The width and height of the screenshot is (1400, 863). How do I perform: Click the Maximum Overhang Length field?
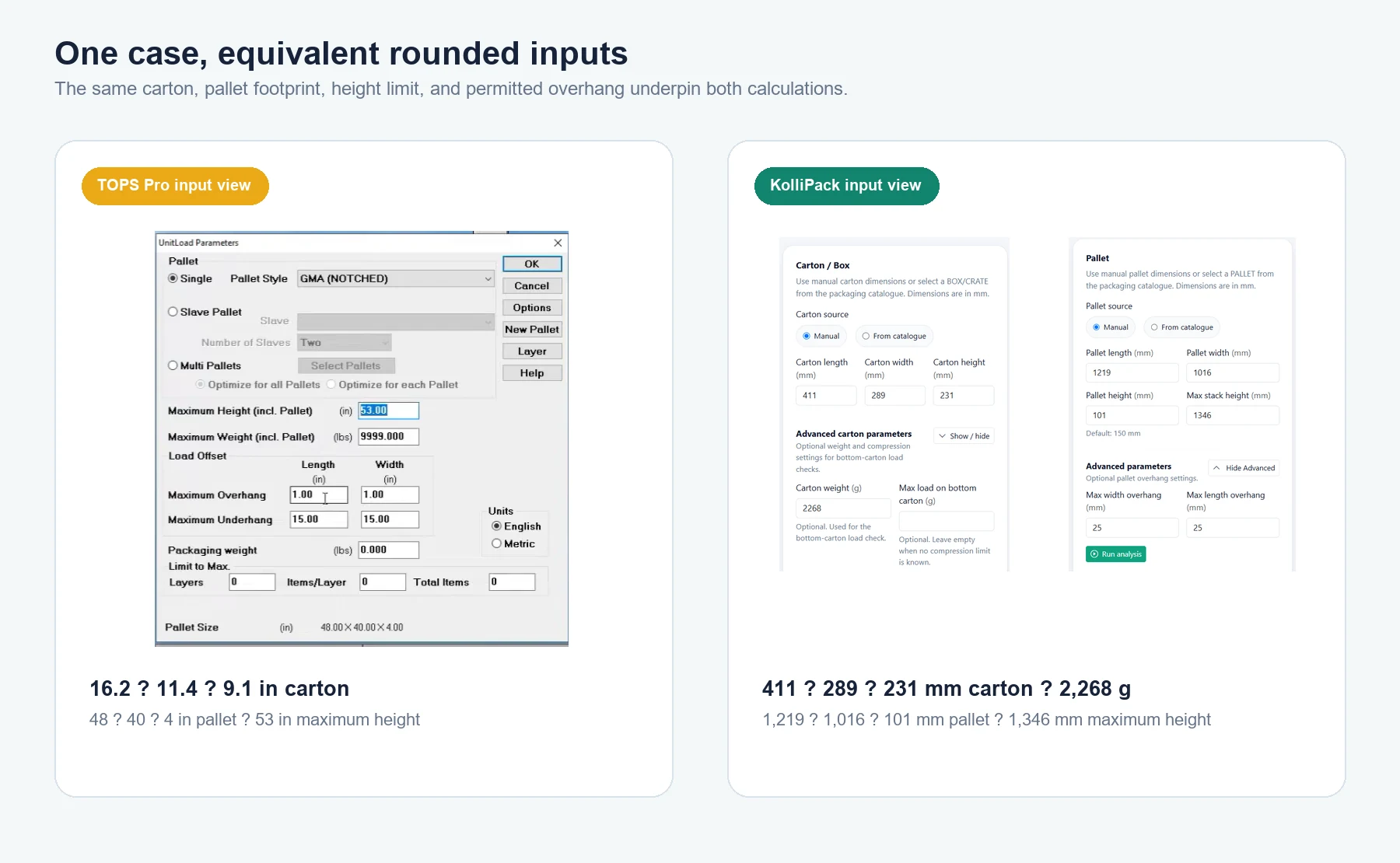coord(319,495)
